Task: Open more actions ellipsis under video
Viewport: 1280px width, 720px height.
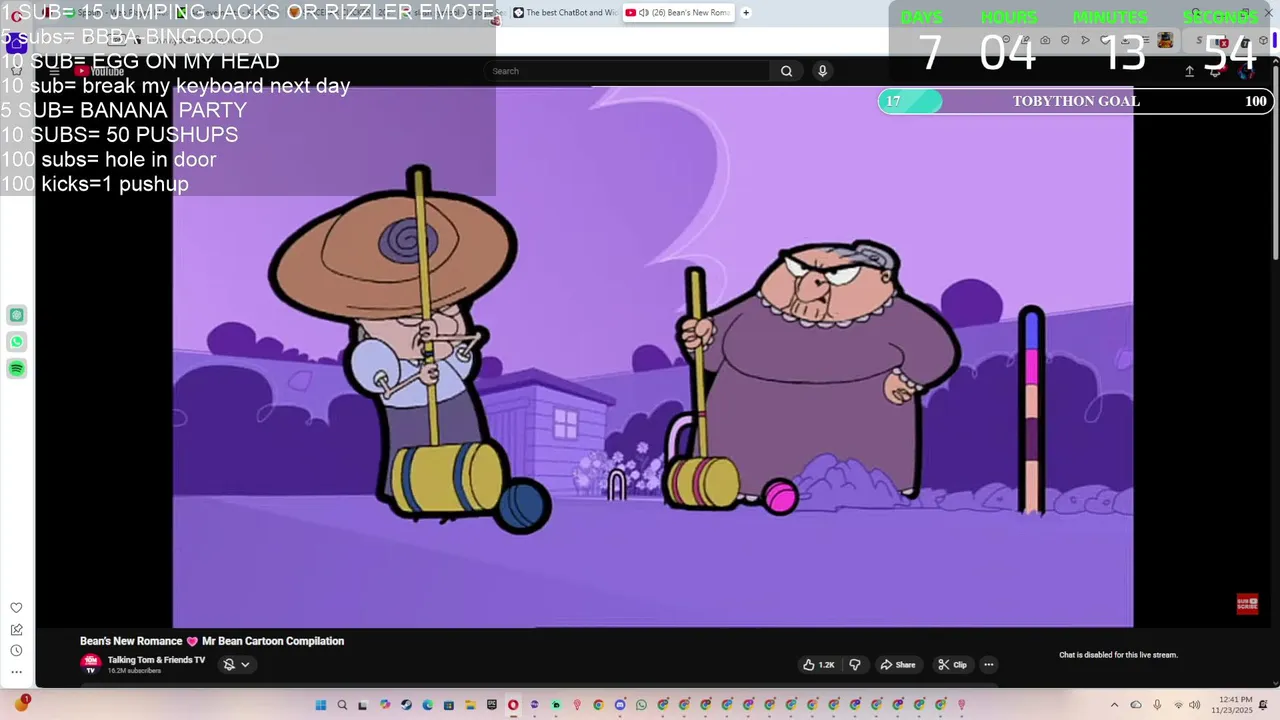Action: coord(988,665)
